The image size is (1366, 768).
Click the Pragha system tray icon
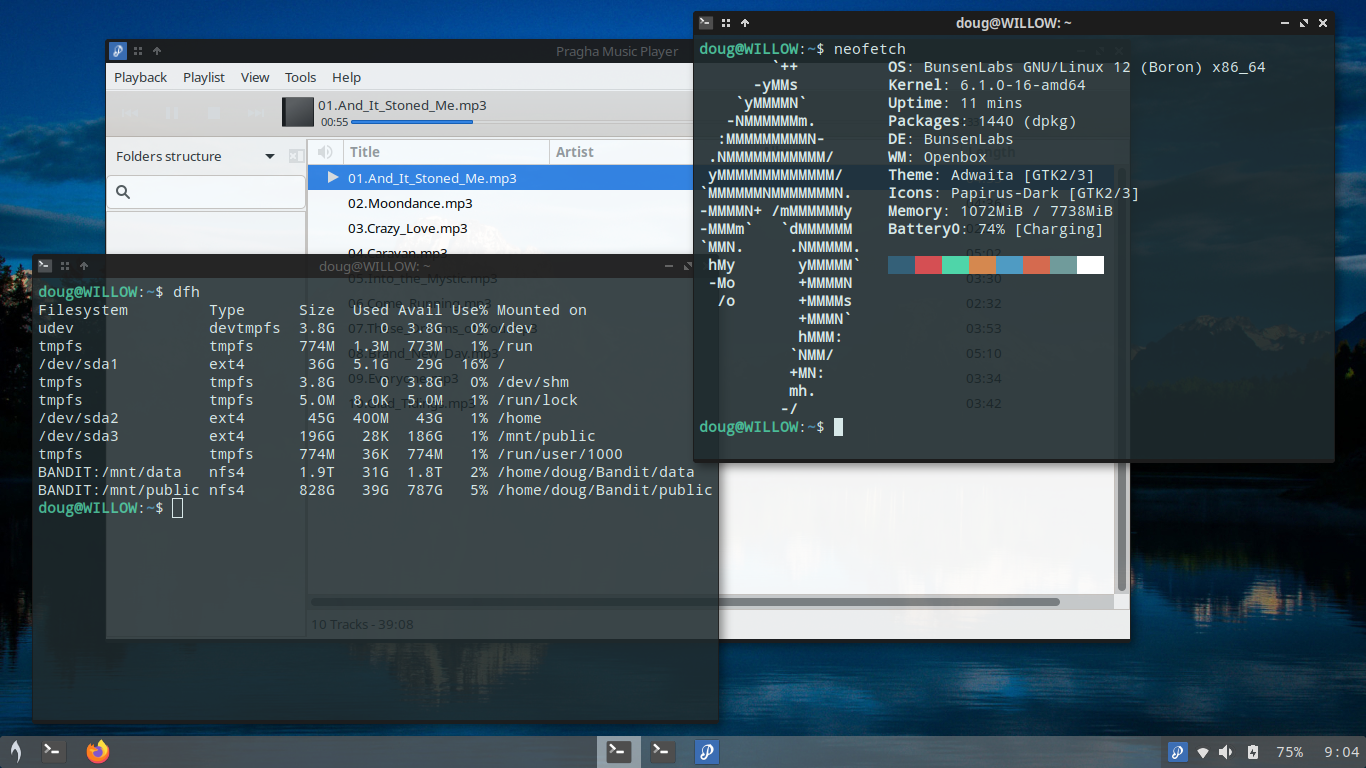click(1178, 752)
